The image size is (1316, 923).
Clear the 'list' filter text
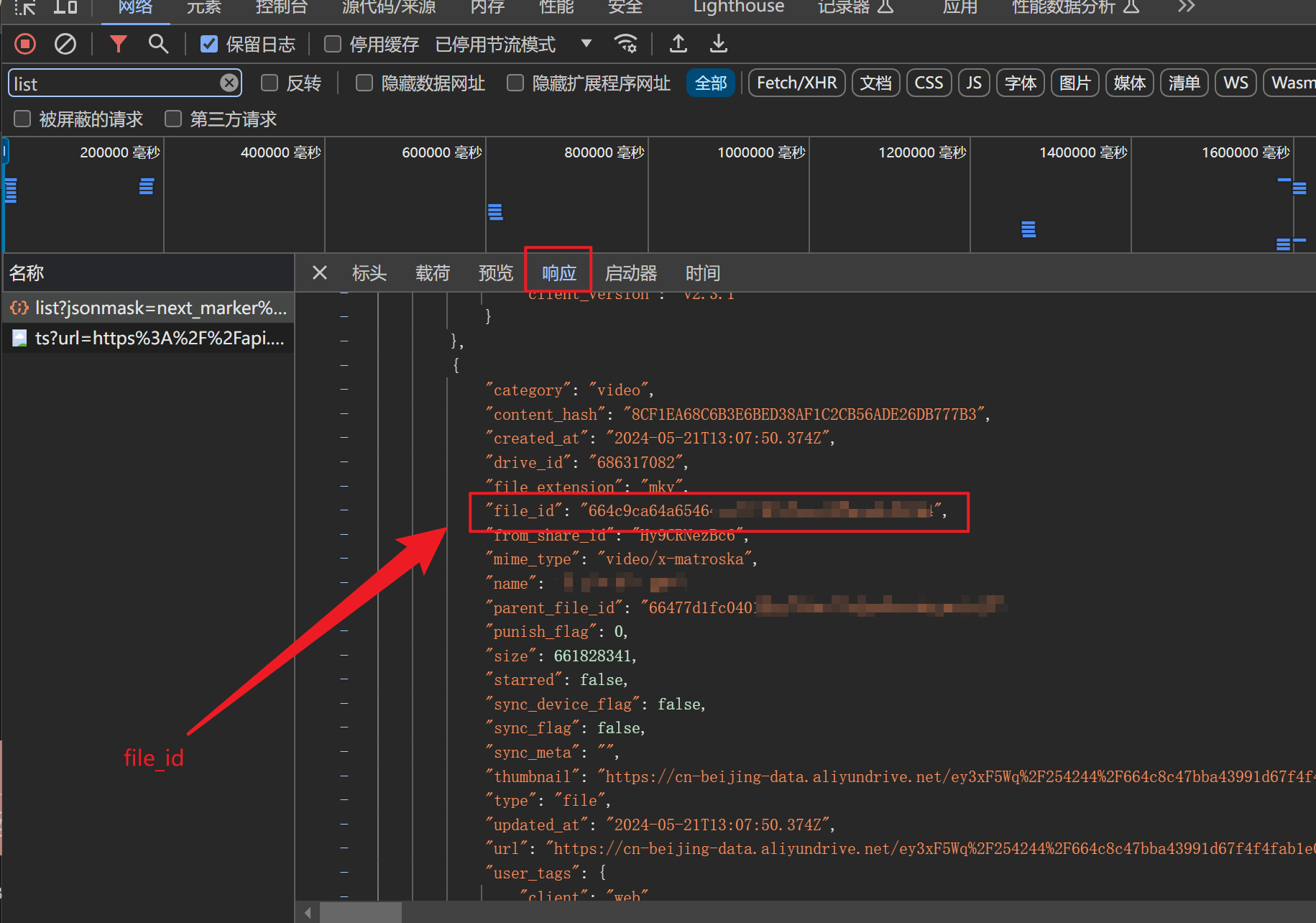[229, 83]
